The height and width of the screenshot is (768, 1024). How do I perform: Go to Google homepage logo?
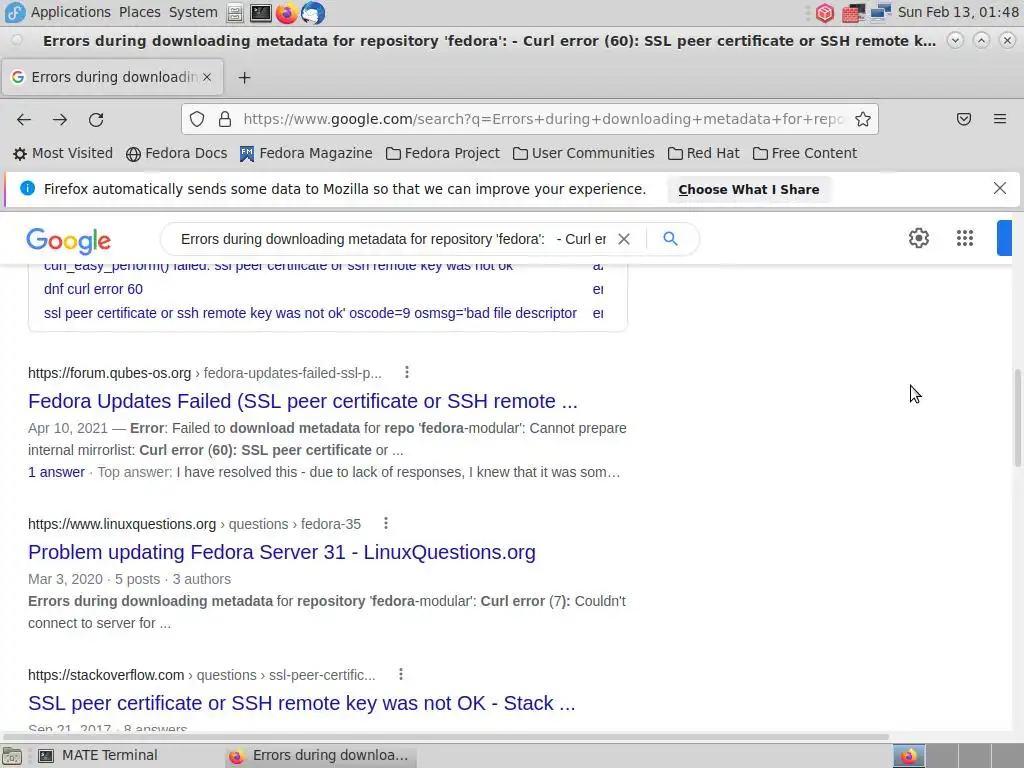(69, 241)
